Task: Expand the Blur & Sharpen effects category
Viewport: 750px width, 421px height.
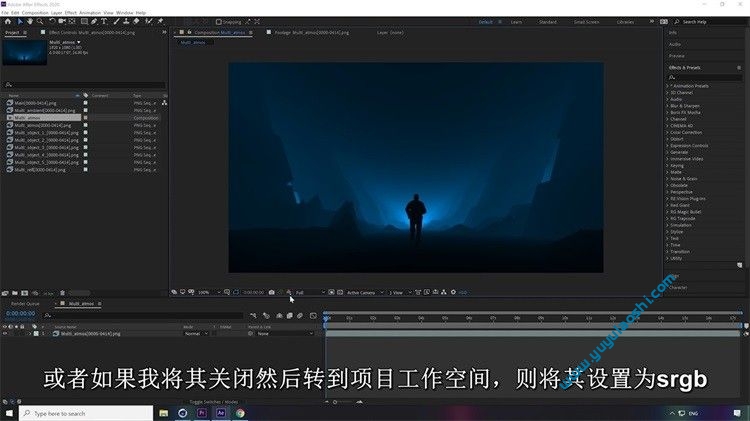Action: click(x=668, y=106)
